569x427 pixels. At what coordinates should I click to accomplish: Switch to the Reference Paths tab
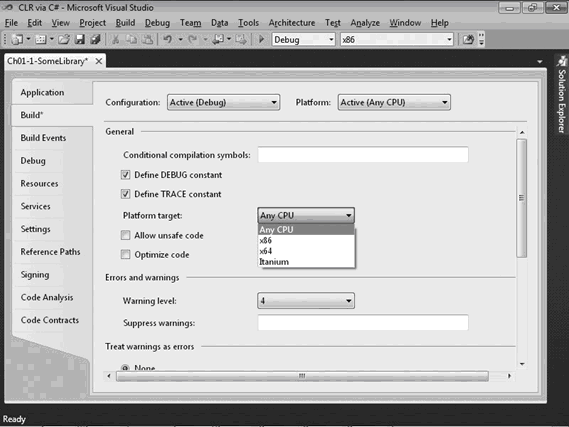(x=52, y=252)
